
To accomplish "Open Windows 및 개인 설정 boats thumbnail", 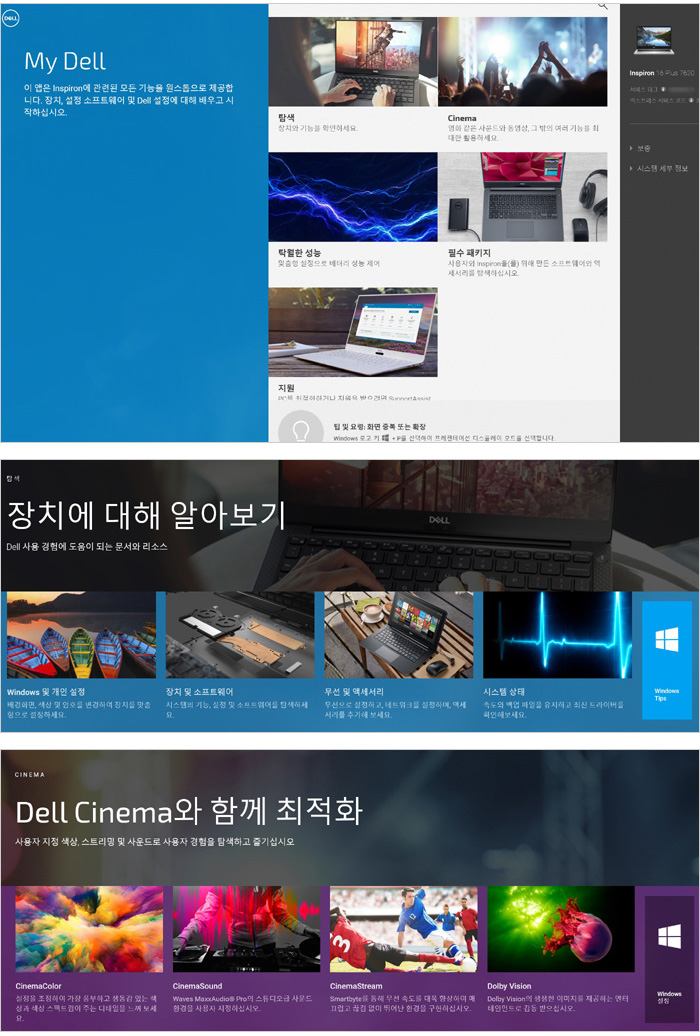I will pyautogui.click(x=81, y=635).
